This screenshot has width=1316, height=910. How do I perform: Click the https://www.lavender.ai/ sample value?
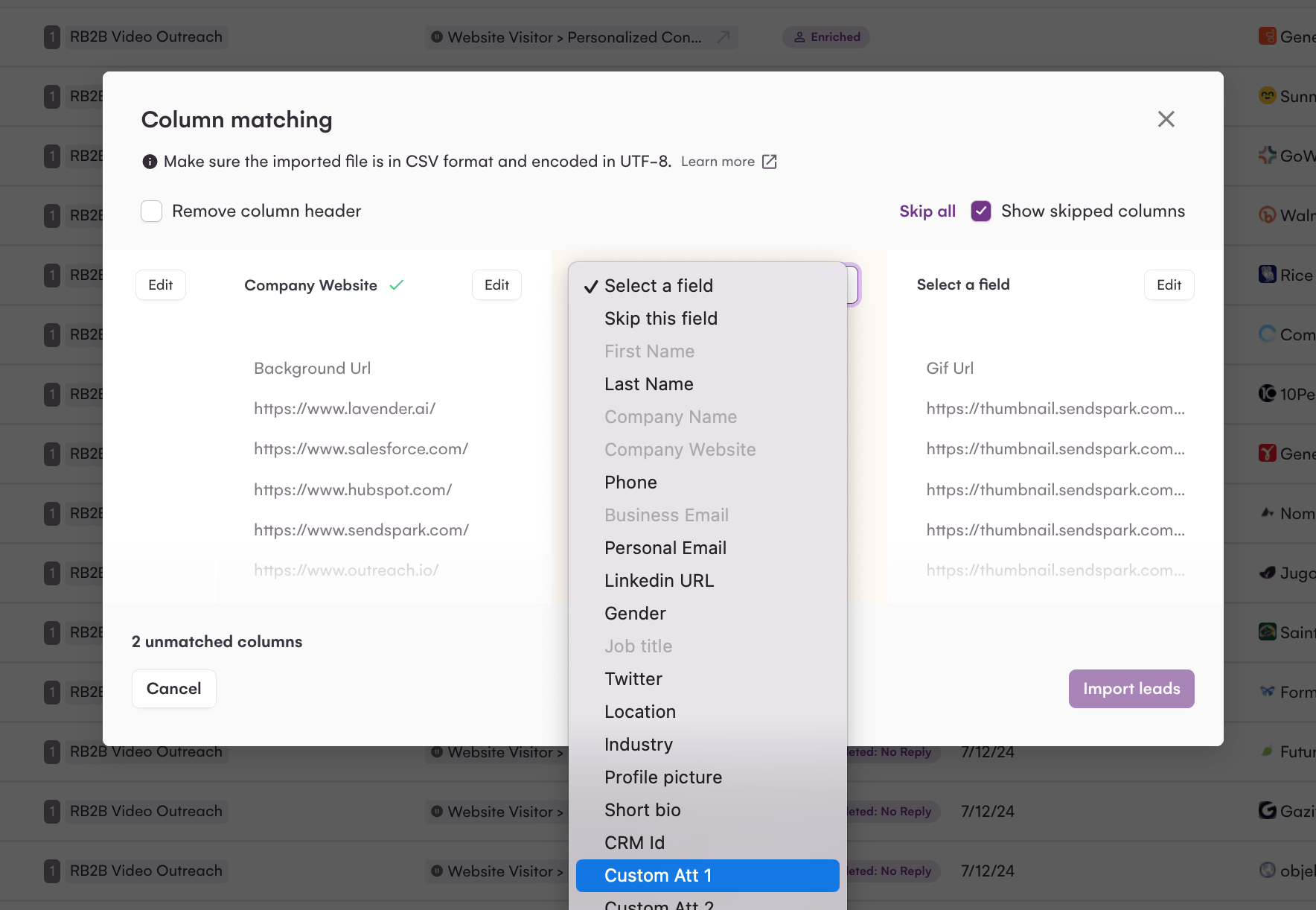tap(345, 409)
